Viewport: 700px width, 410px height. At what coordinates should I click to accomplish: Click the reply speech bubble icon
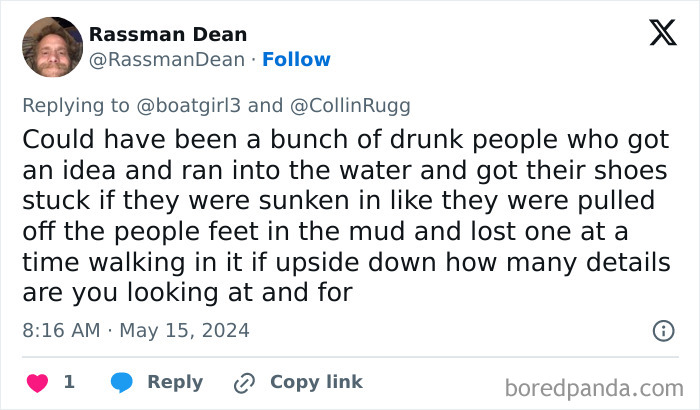(122, 382)
